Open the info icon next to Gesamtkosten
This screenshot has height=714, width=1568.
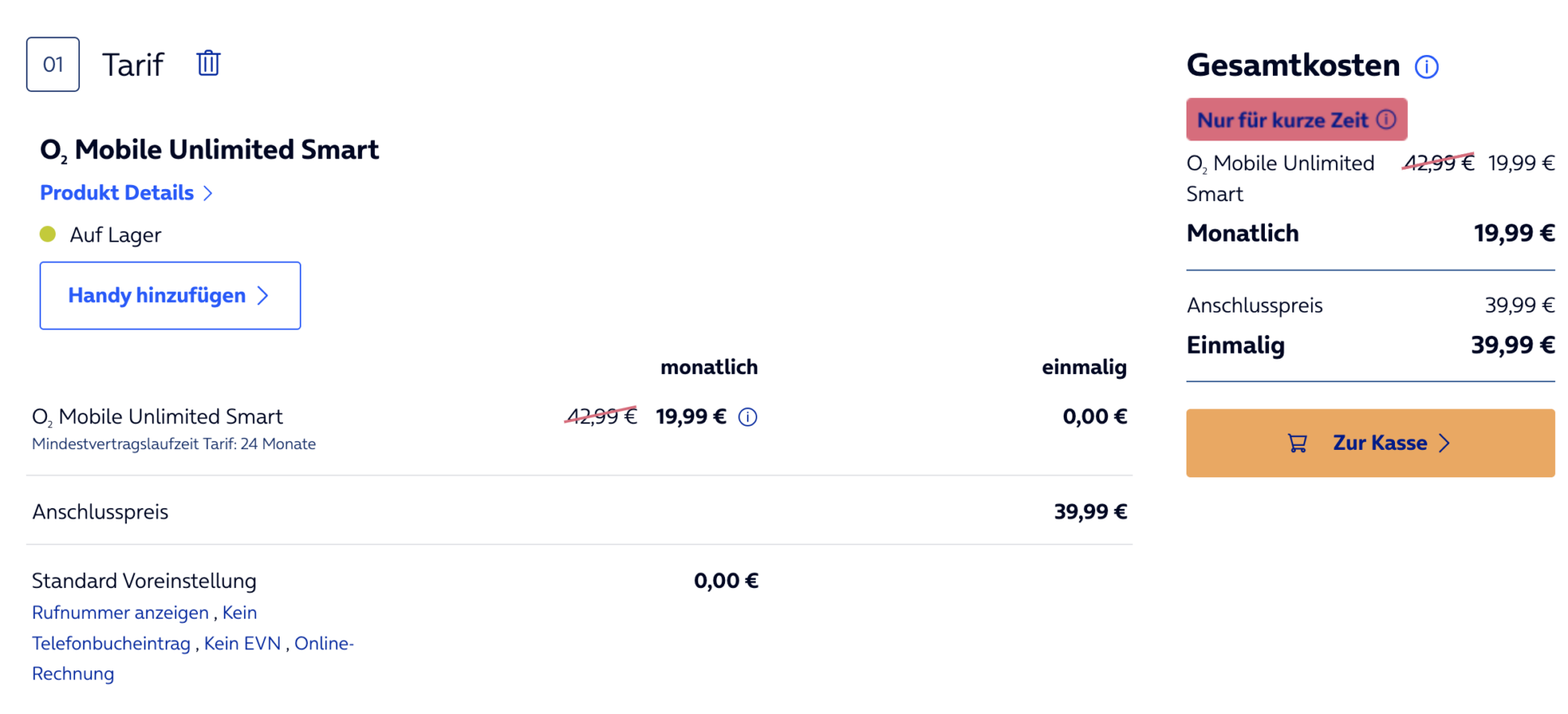tap(1427, 68)
